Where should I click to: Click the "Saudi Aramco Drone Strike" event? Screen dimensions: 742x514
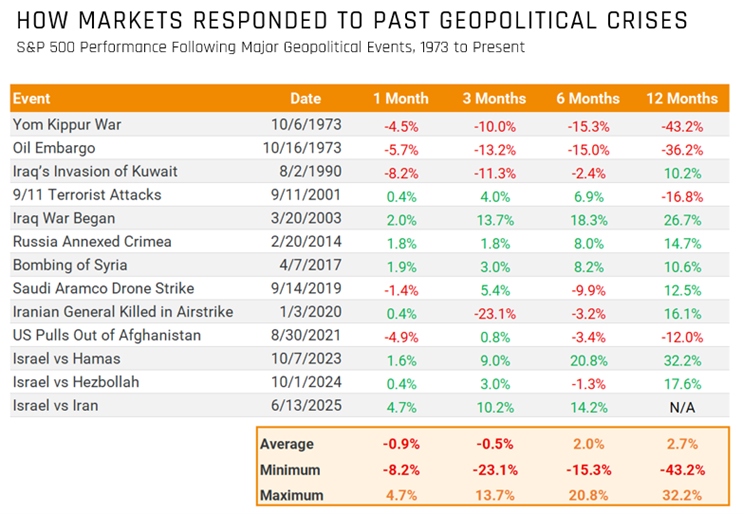101,288
